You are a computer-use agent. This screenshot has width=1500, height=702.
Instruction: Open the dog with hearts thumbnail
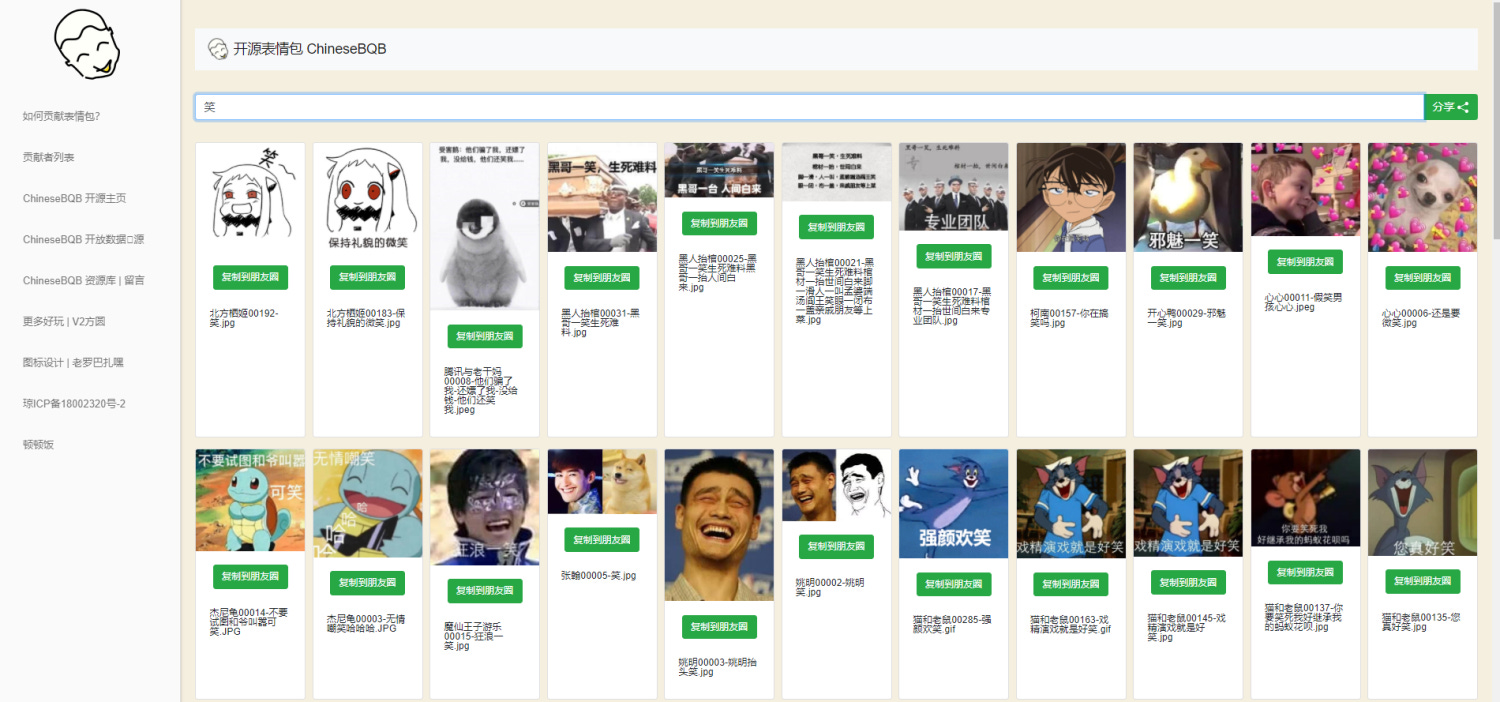tap(1422, 197)
